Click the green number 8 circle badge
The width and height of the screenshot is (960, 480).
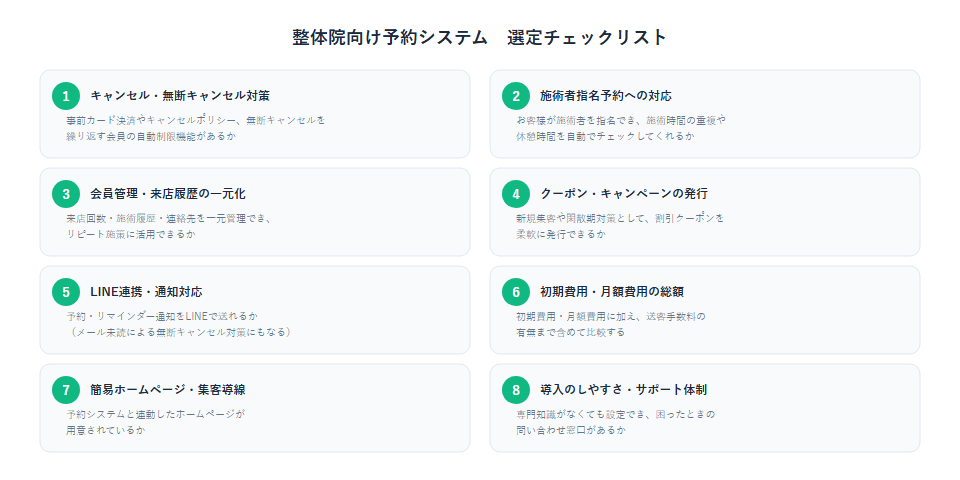[516, 389]
